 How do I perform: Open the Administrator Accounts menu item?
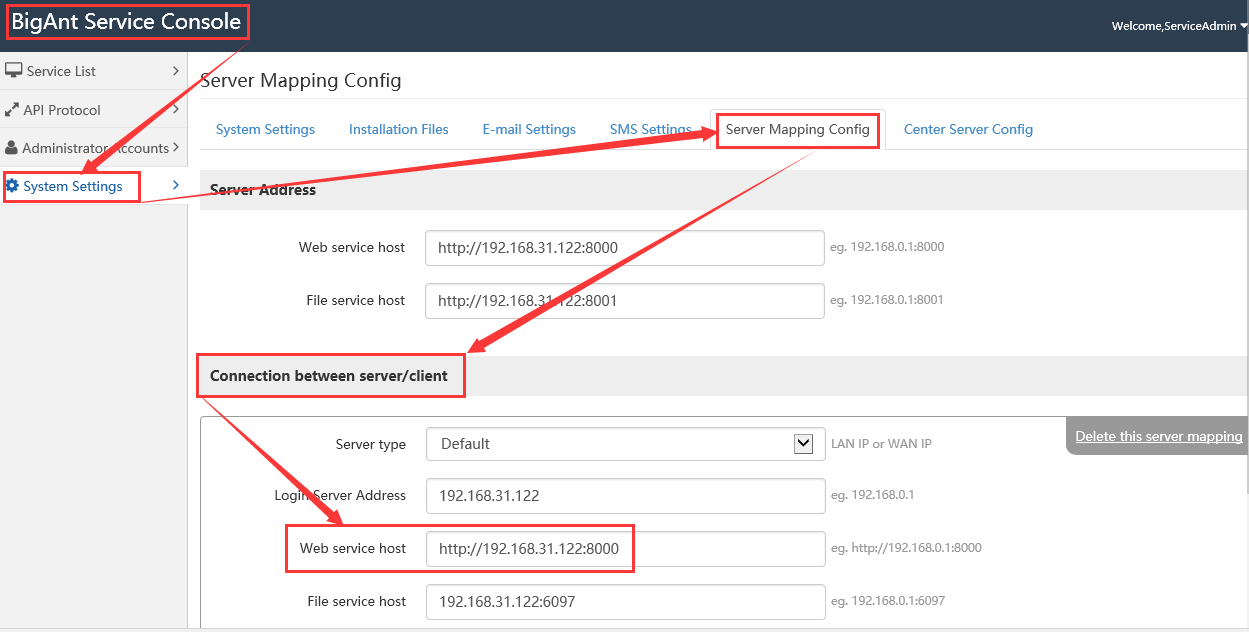pyautogui.click(x=94, y=148)
